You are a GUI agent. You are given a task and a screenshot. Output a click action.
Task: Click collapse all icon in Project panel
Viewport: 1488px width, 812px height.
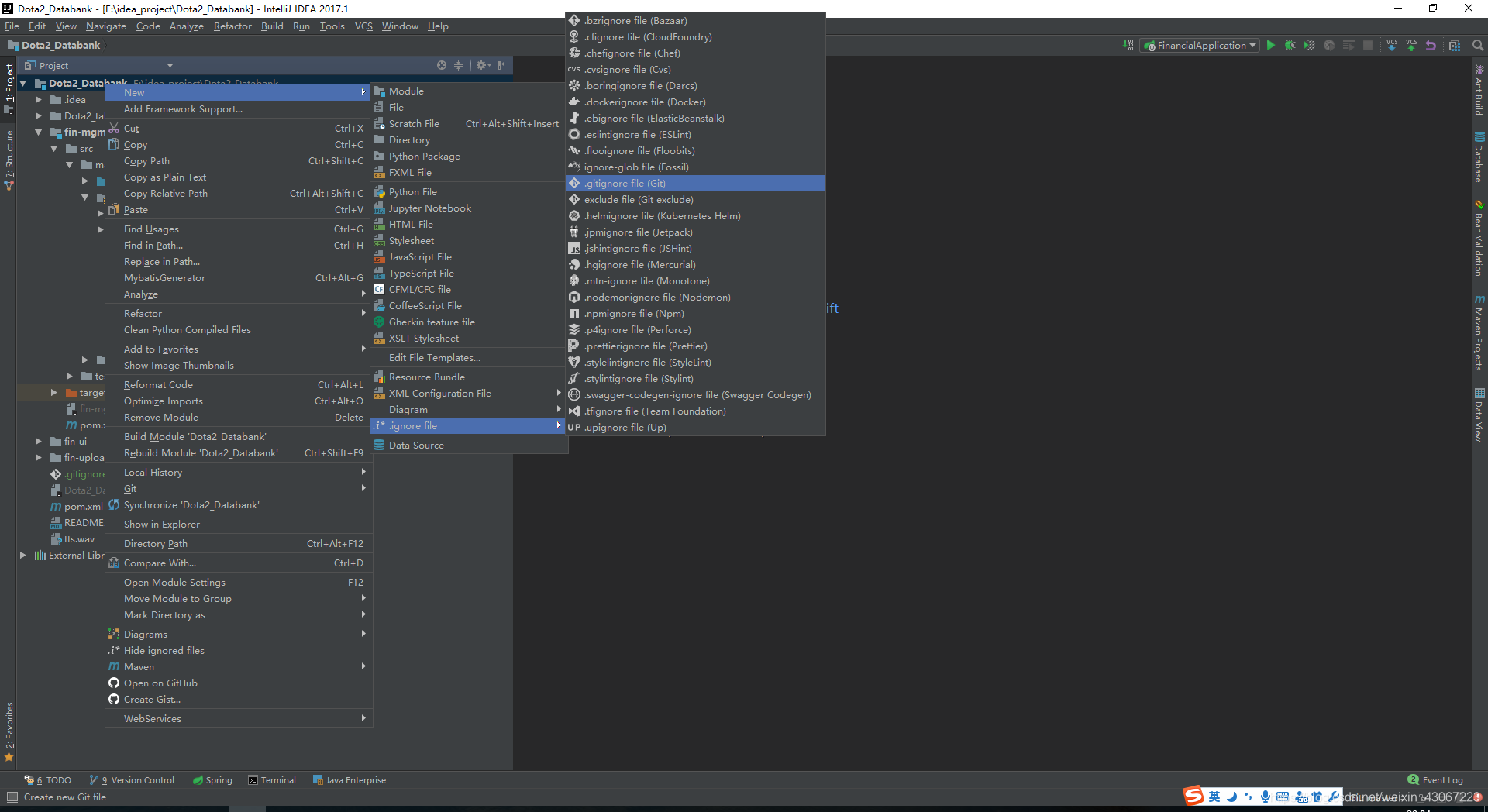tap(458, 66)
